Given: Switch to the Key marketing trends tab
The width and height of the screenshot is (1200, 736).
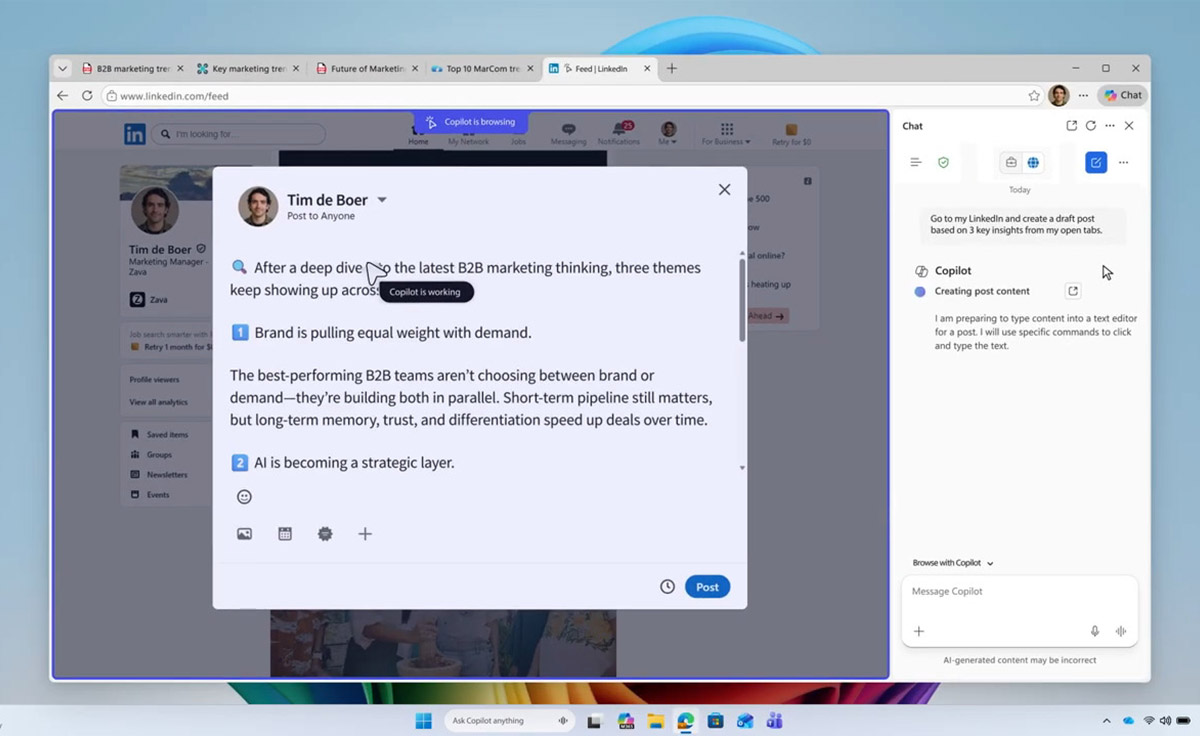Looking at the screenshot, I should (248, 69).
